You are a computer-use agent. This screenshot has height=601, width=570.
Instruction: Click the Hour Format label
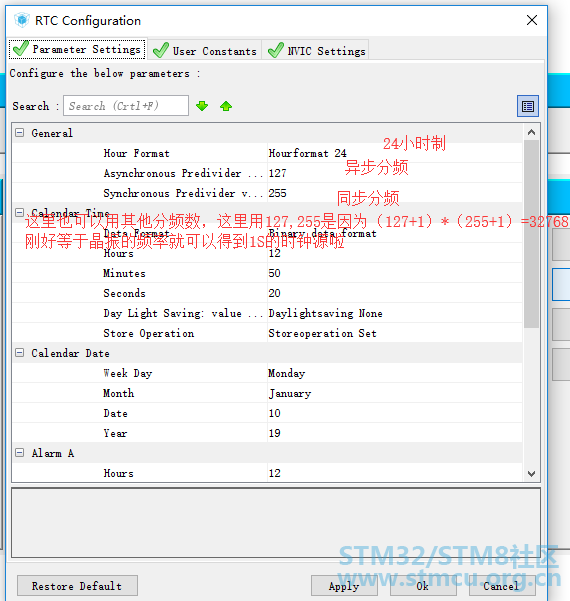[136, 153]
